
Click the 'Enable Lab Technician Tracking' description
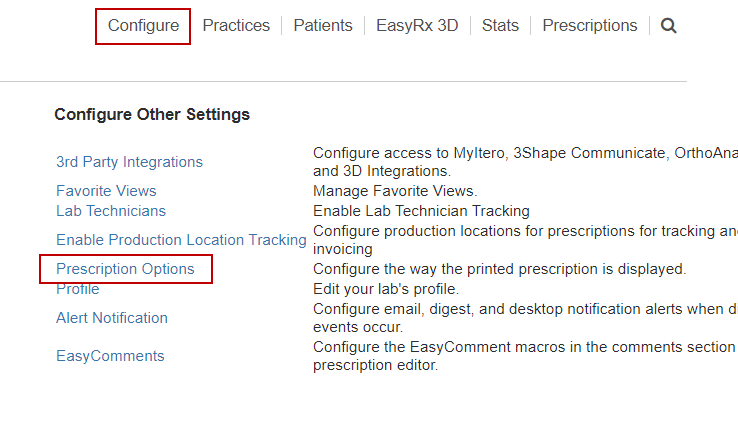pyautogui.click(x=421, y=211)
